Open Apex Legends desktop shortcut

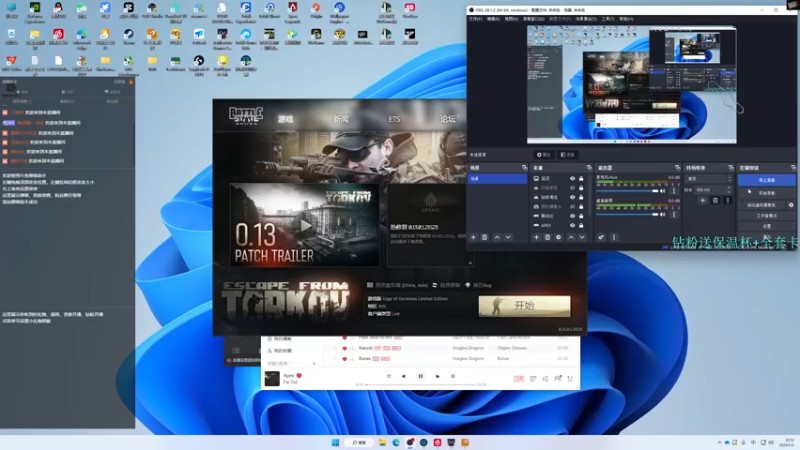point(292,12)
